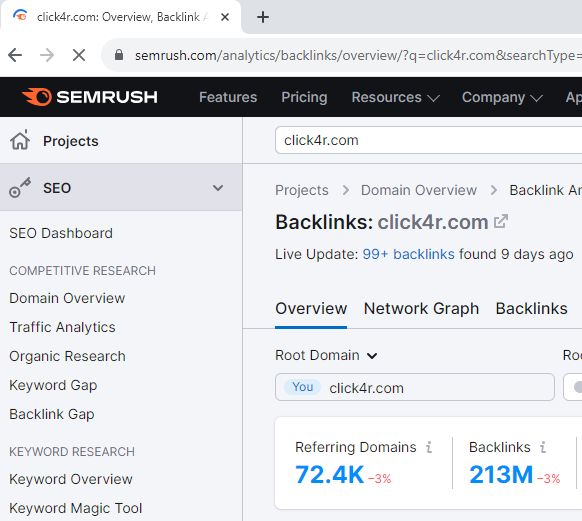Click the Domain Overview breadcrumb

pyautogui.click(x=419, y=190)
